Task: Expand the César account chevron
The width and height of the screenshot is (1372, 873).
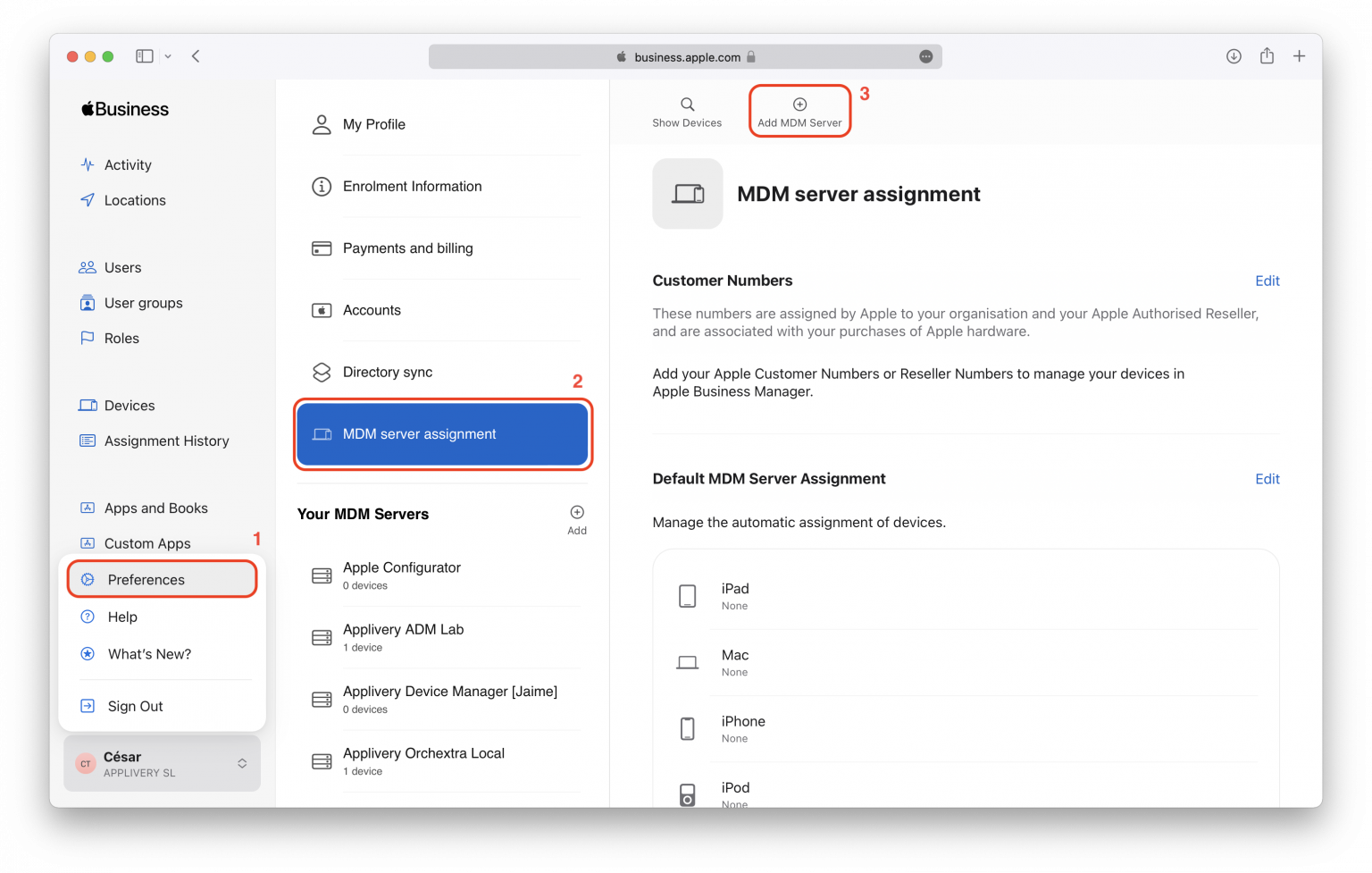Action: pos(242,764)
